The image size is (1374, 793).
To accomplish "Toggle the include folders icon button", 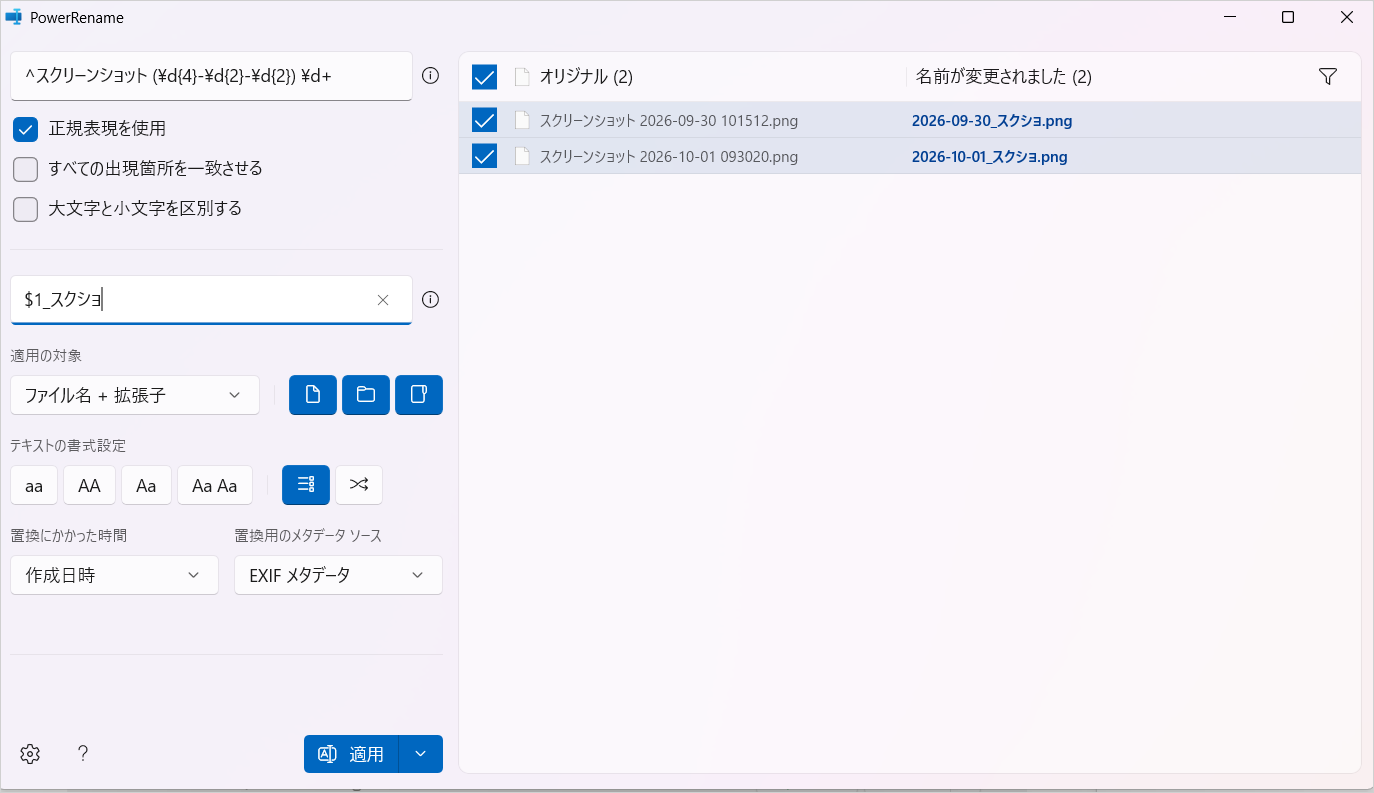I will pos(366,395).
